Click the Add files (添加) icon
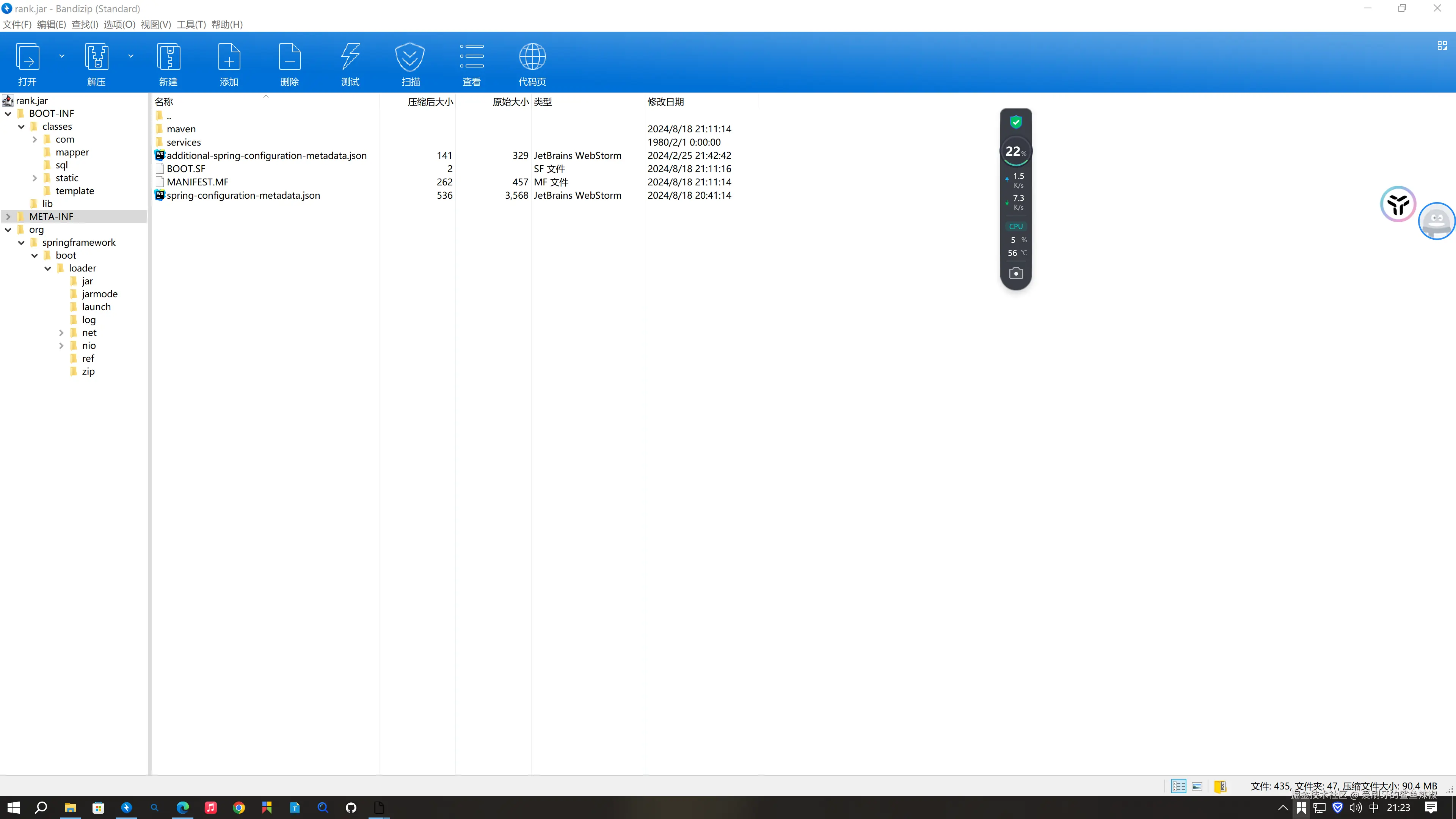The height and width of the screenshot is (819, 1456). coord(229,57)
